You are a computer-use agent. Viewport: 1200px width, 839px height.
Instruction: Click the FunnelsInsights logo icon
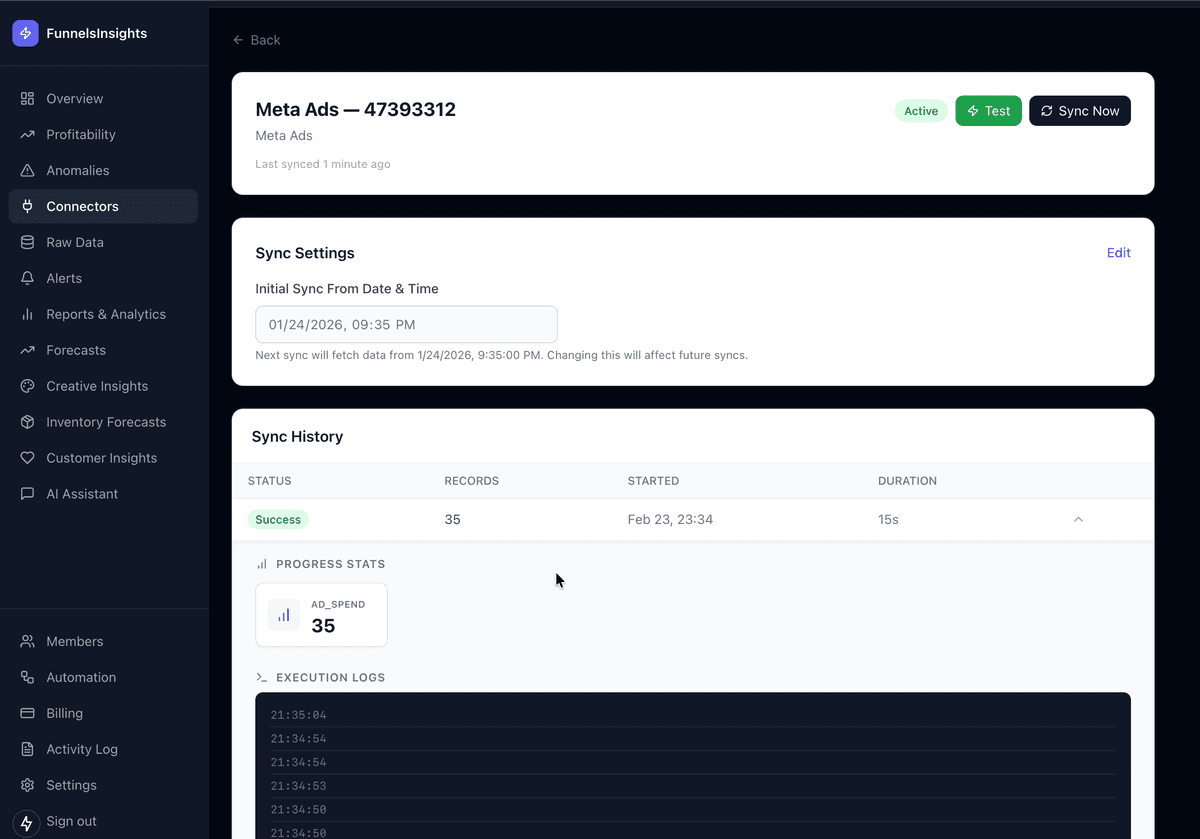click(x=25, y=33)
